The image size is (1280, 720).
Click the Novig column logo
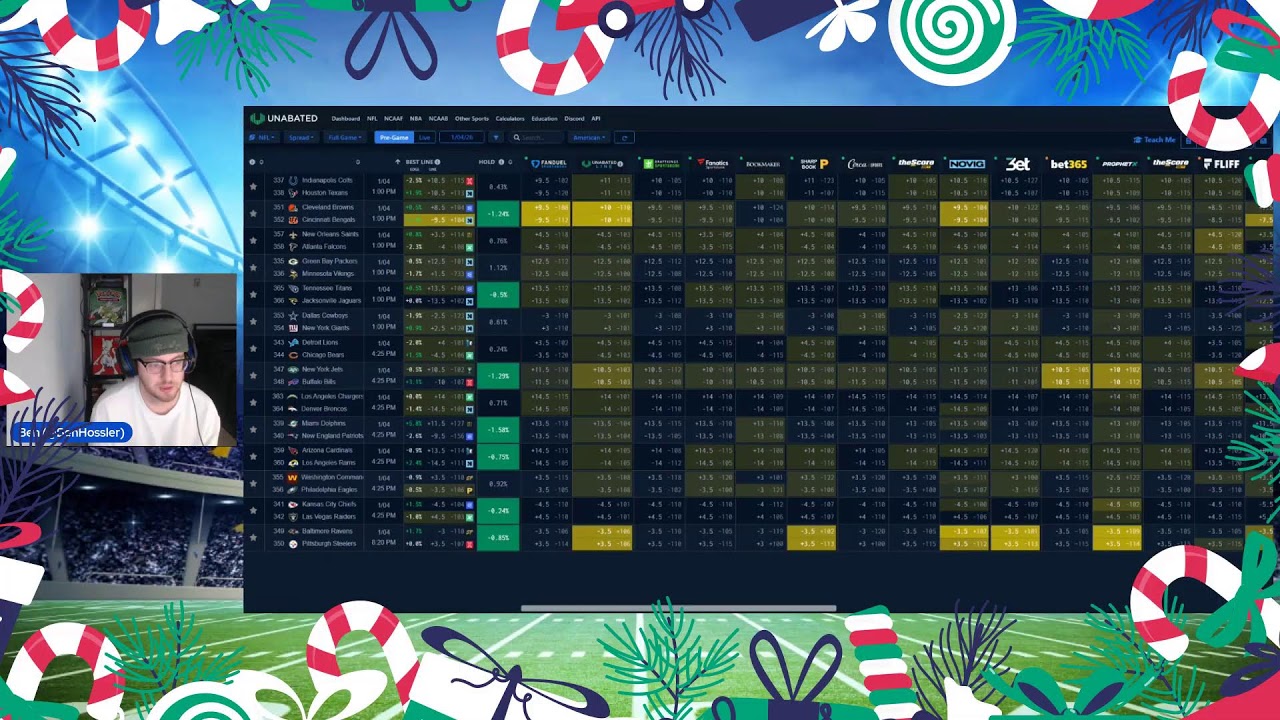(967, 163)
